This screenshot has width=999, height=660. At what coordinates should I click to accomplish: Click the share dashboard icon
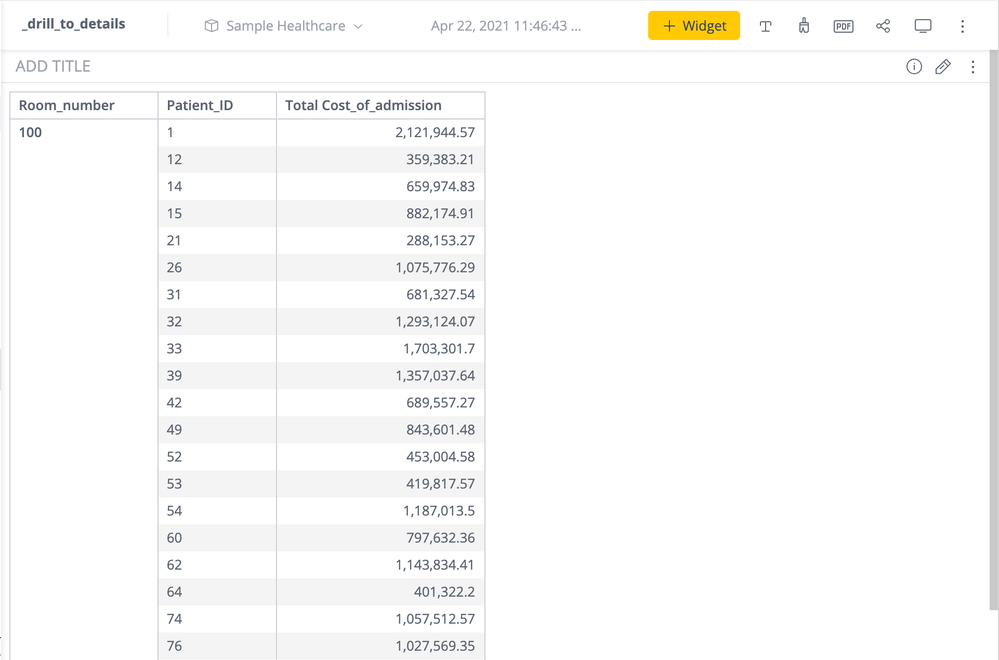(x=883, y=26)
